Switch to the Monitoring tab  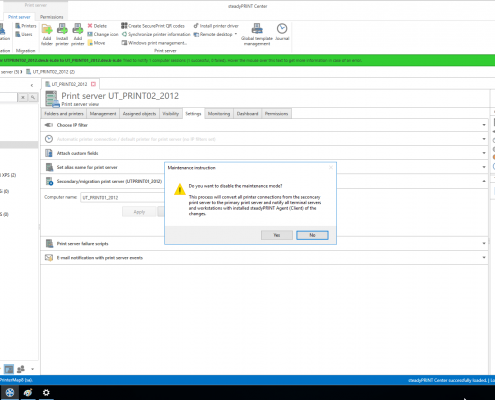(x=219, y=114)
